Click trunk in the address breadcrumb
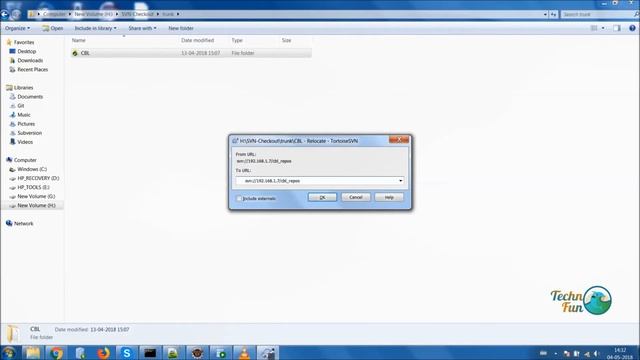The image size is (640, 360). point(168,14)
